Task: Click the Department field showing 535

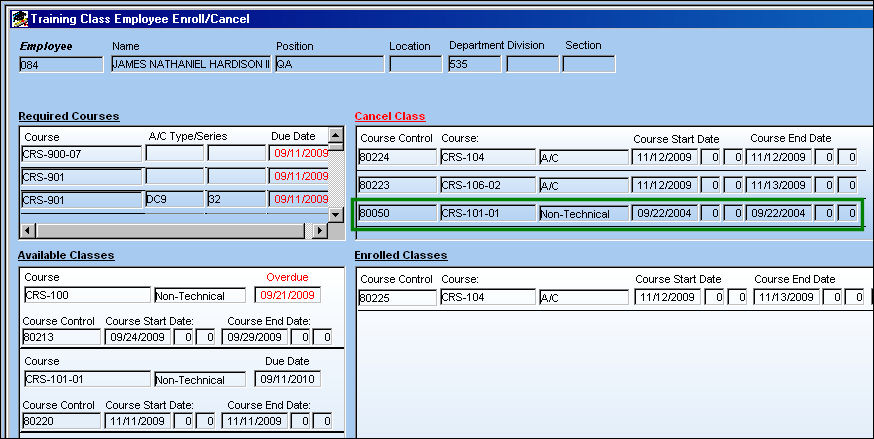Action: coord(474,64)
